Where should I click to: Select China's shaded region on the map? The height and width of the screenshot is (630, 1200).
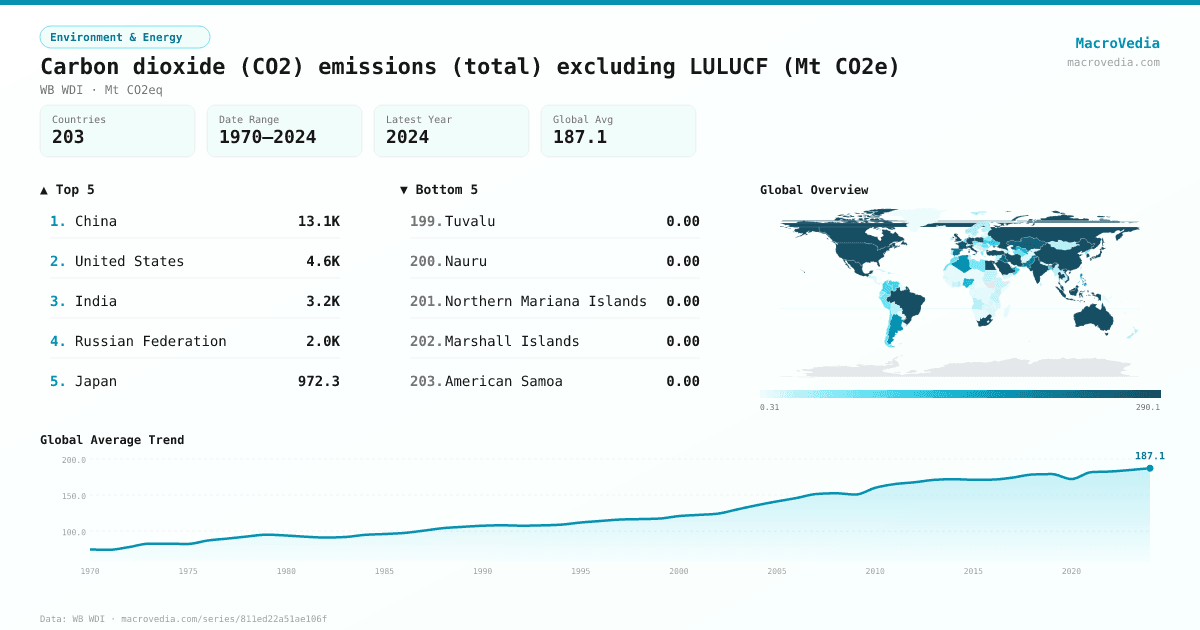point(1060,258)
